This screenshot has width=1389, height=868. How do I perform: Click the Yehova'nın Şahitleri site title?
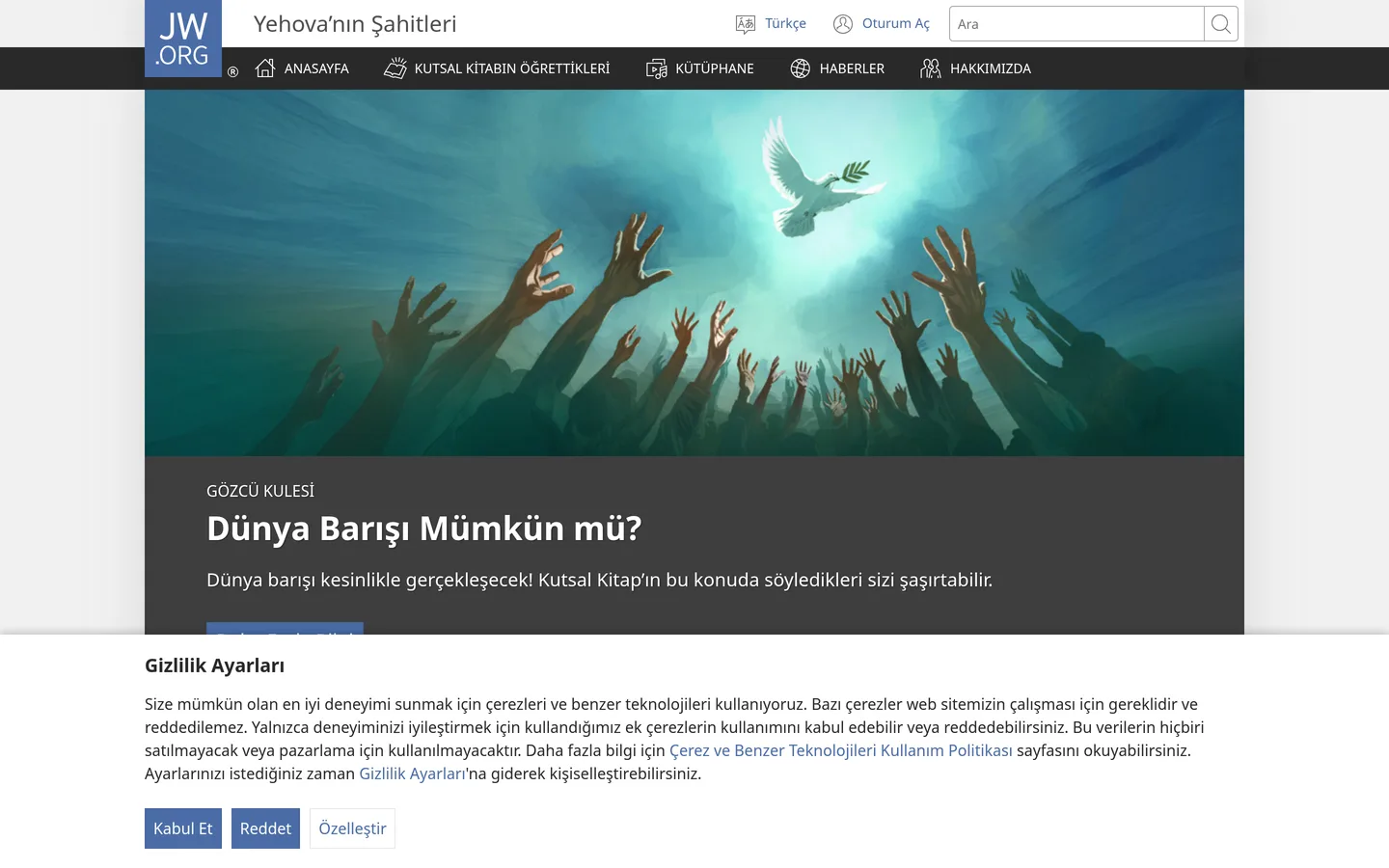tap(355, 24)
